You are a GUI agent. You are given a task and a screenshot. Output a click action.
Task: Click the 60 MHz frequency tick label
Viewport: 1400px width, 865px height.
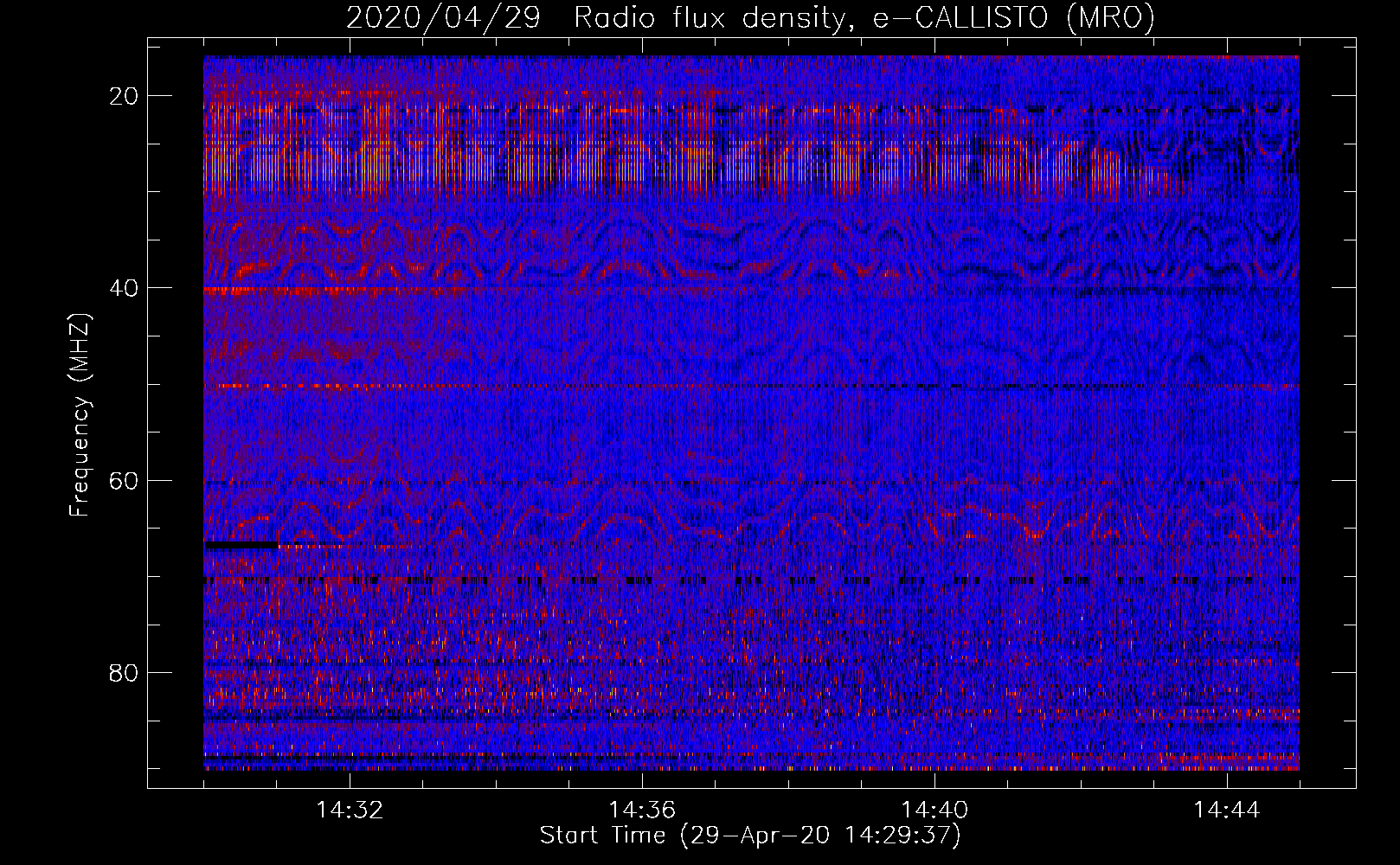click(125, 480)
